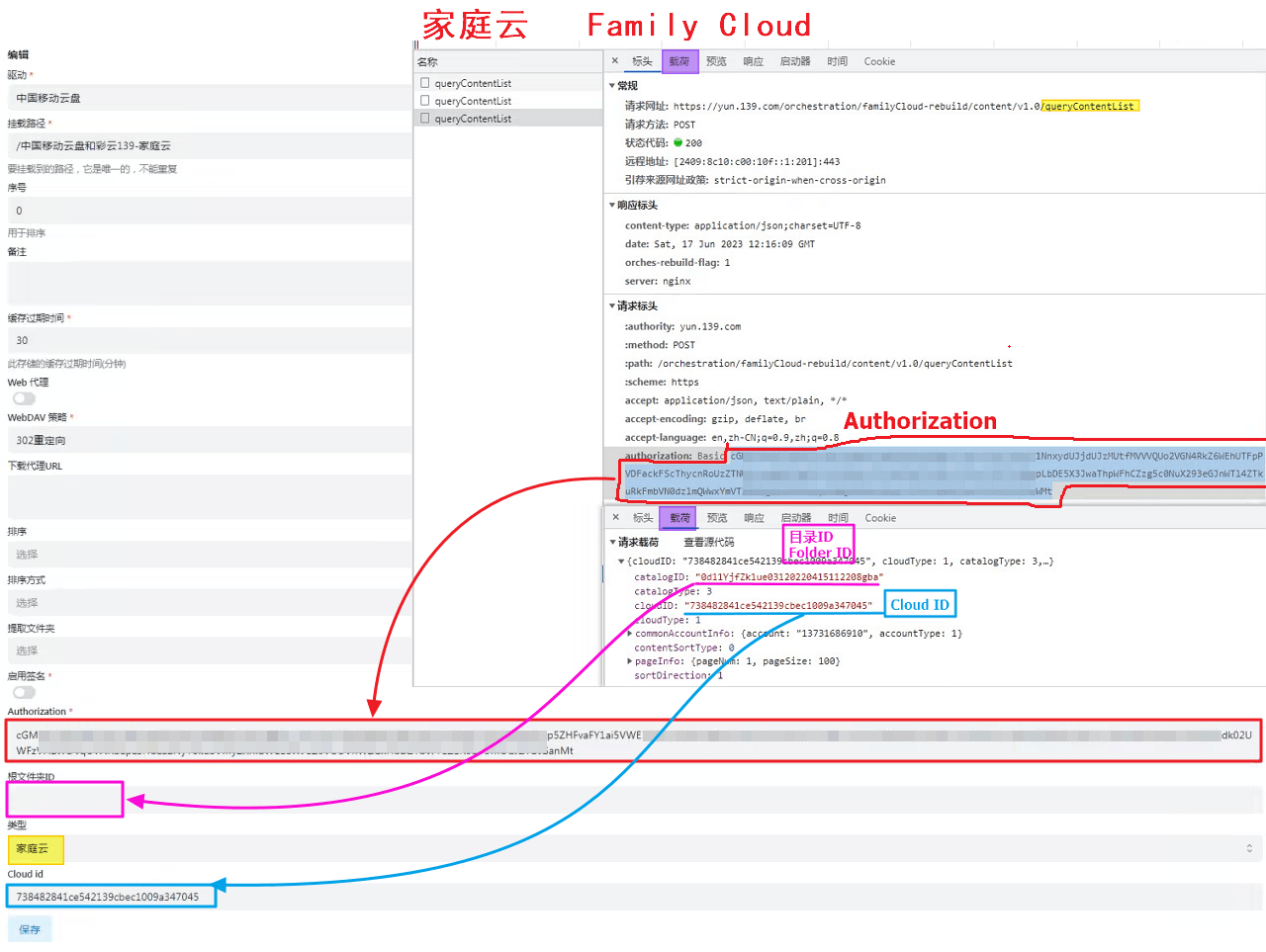The width and height of the screenshot is (1266, 952).
Task: Select the 预览 (Preview) tab
Action: pos(716,60)
